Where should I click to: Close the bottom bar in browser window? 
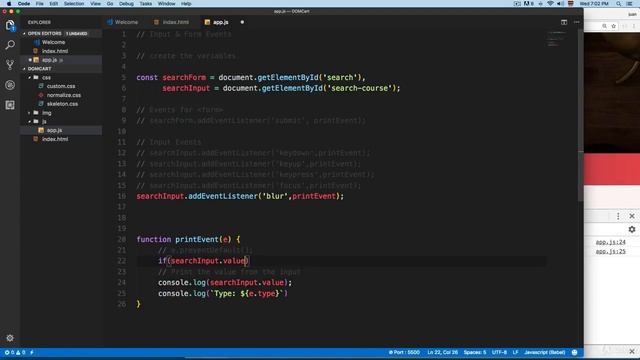632,351
